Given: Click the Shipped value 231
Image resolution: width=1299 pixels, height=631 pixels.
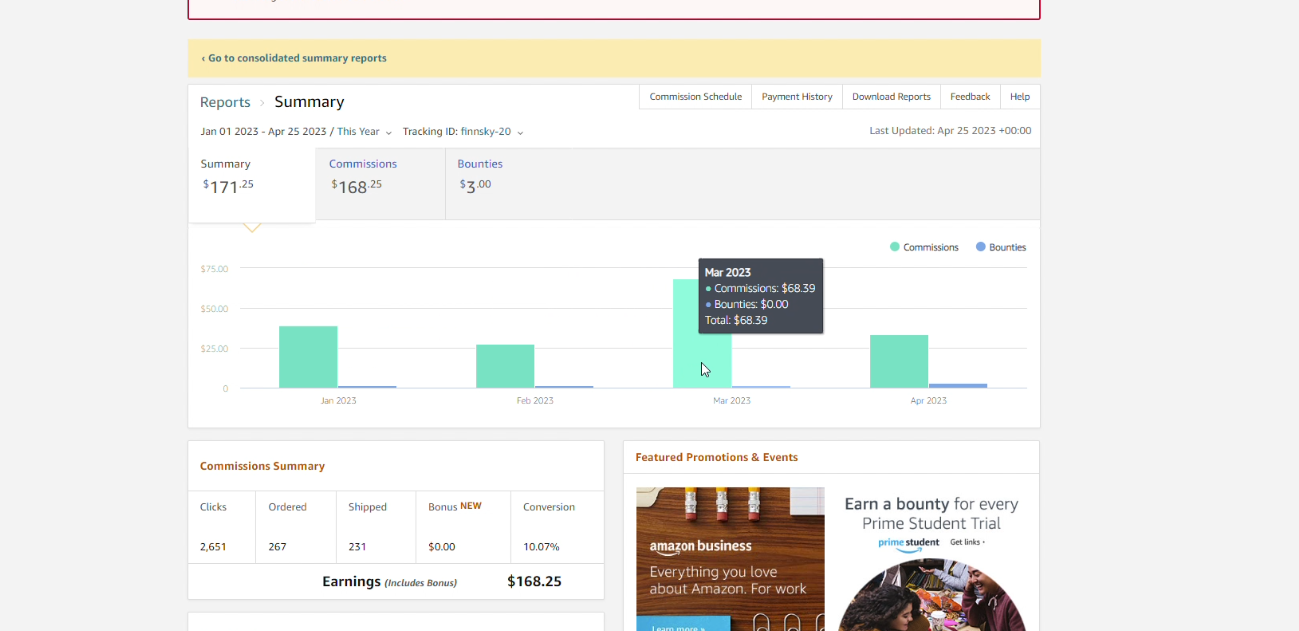Looking at the screenshot, I should click(x=358, y=547).
